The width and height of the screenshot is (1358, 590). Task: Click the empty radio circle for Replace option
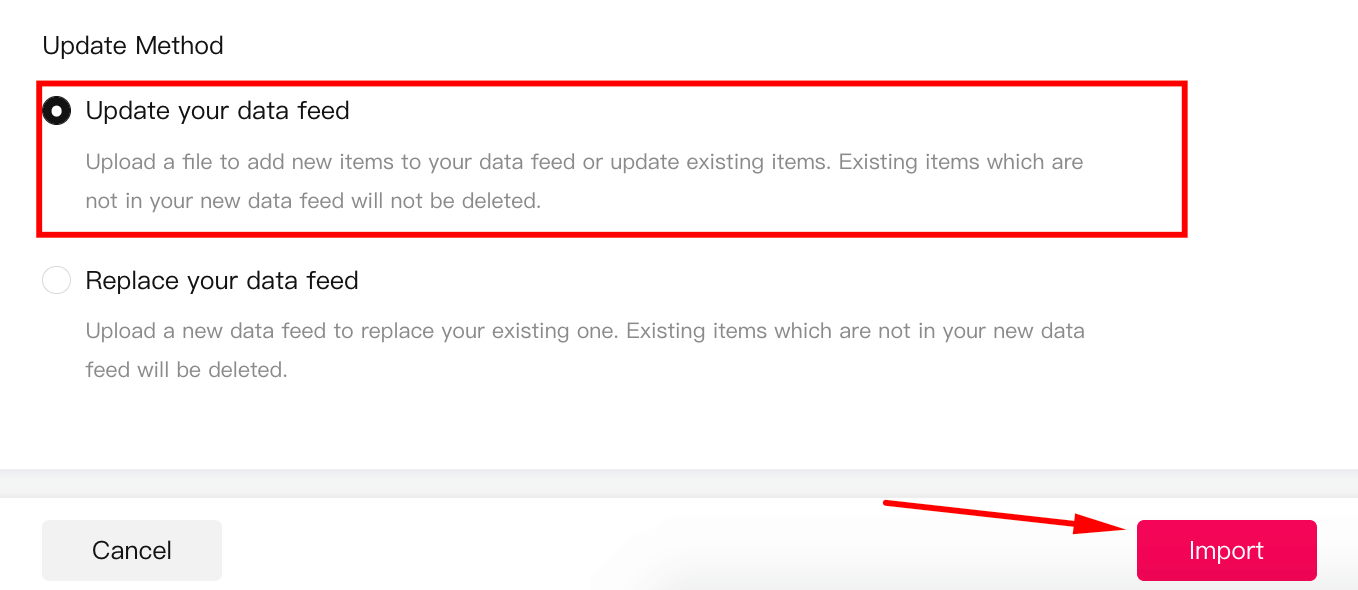click(x=57, y=280)
